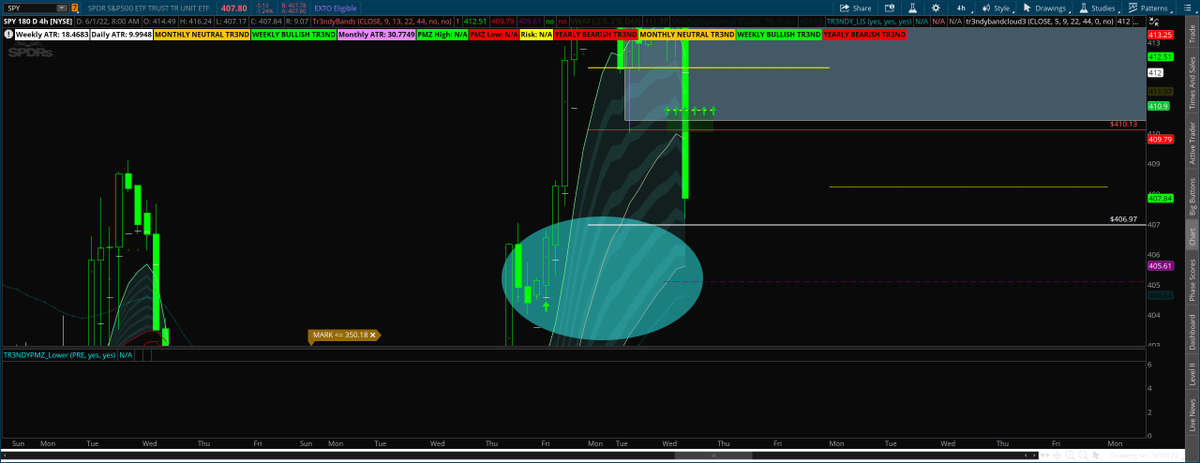1200x463 pixels.
Task: Open the Style dropdown menu
Action: pos(997,7)
